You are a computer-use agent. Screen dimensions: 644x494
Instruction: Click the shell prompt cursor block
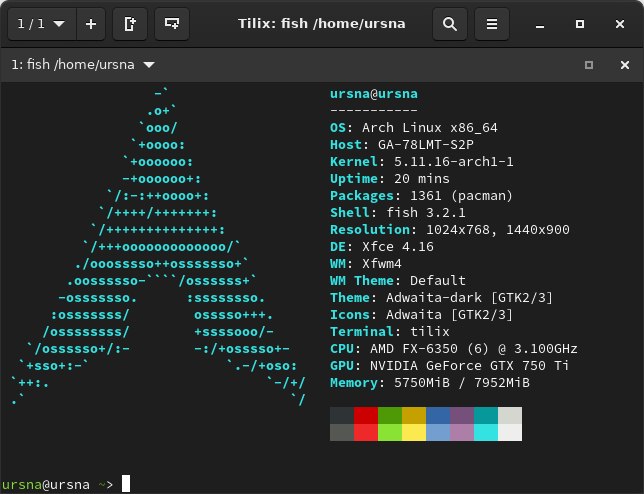[x=126, y=484]
